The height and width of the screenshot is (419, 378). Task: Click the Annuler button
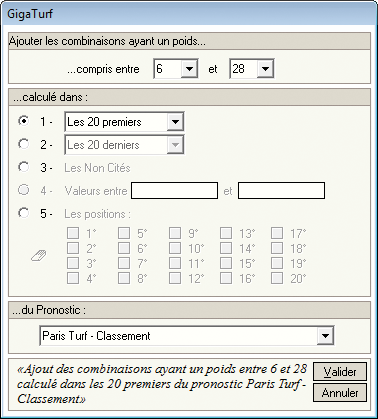click(340, 393)
